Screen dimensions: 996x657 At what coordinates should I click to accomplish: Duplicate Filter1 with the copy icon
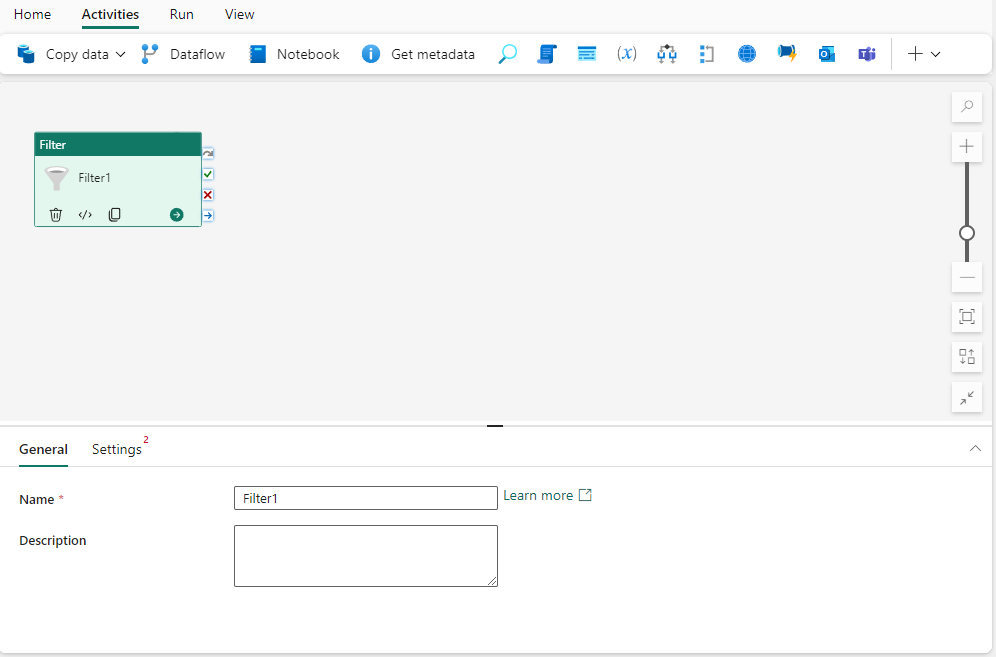pos(114,214)
